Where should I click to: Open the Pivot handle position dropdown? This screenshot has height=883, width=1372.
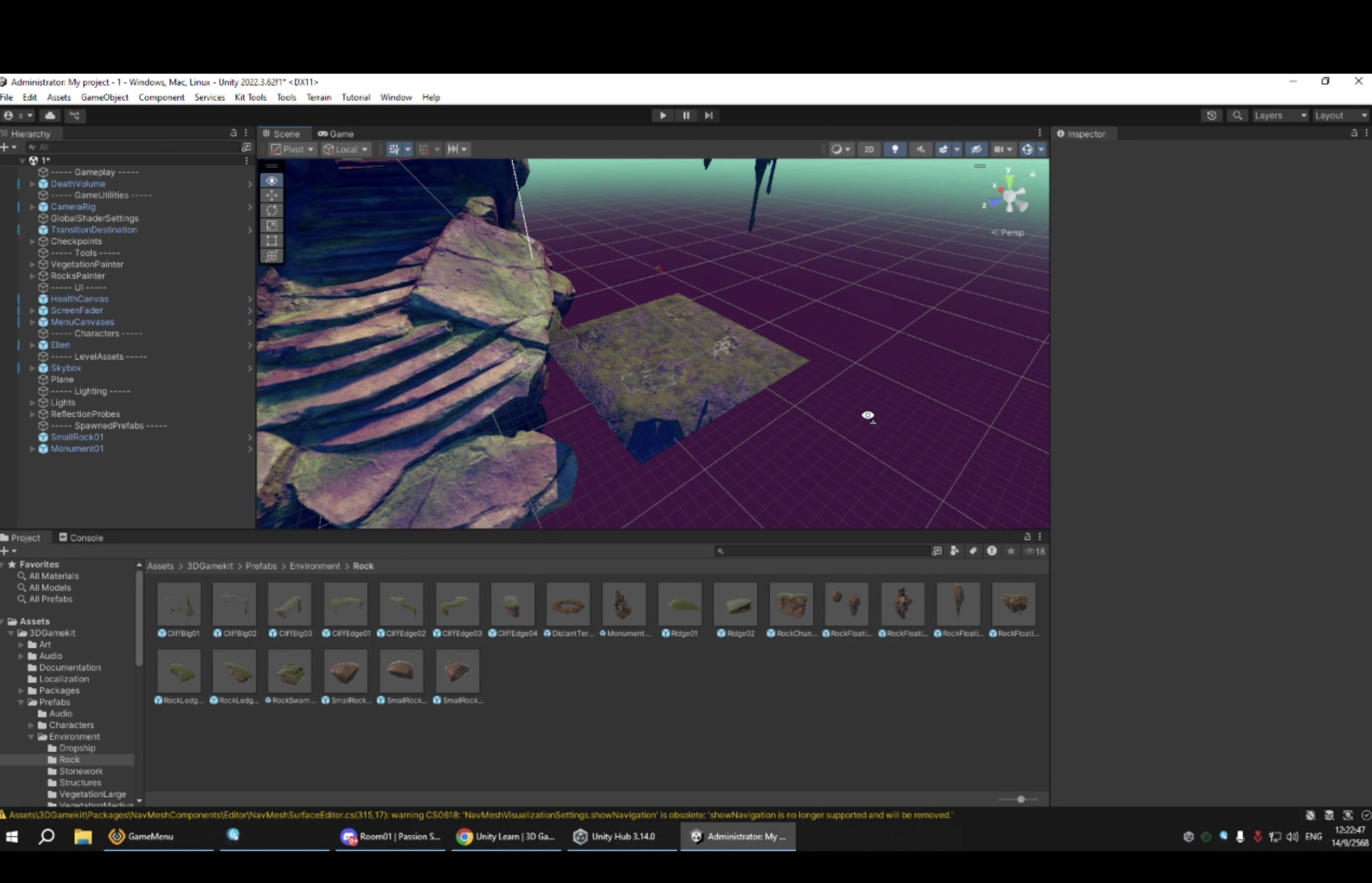point(292,149)
